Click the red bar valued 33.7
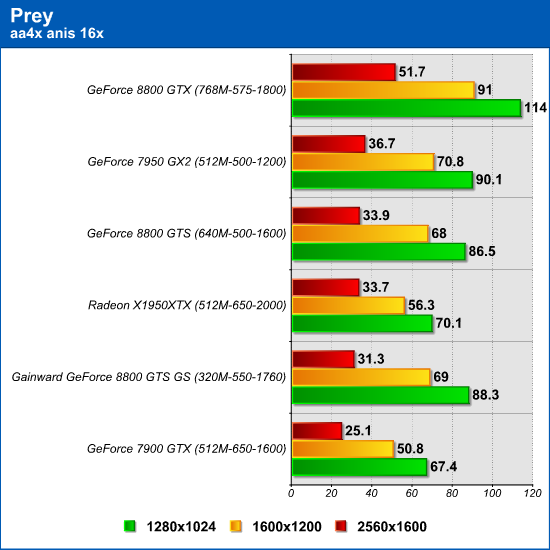The image size is (550, 550). click(326, 287)
